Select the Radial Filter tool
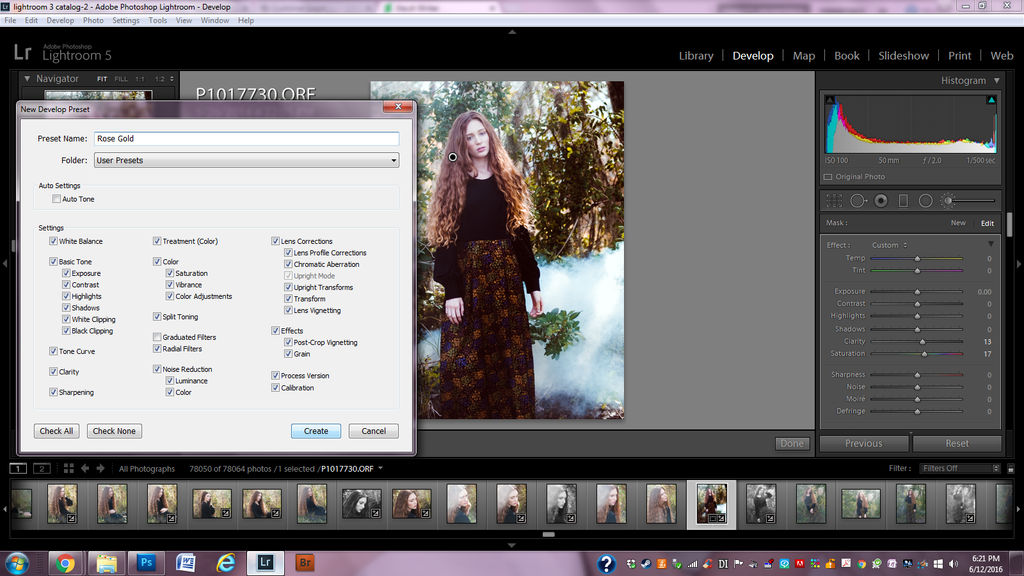 (x=925, y=201)
